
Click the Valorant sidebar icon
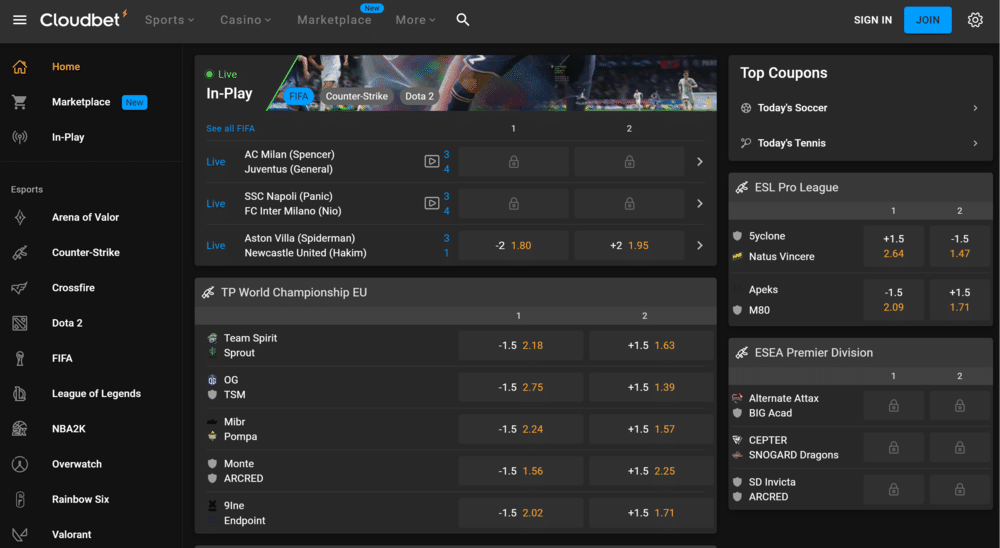pyautogui.click(x=20, y=535)
